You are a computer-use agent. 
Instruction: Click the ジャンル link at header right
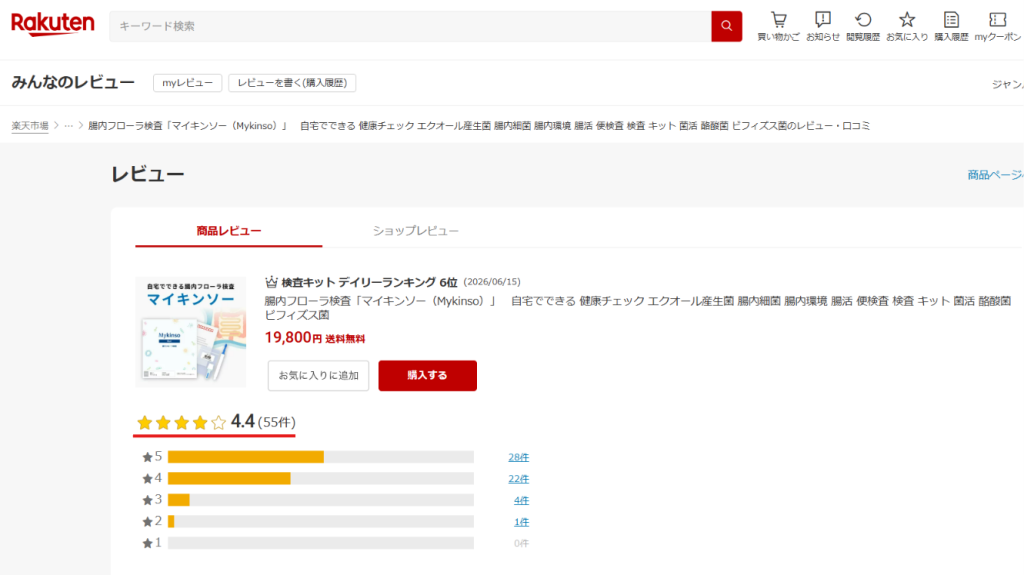coord(1007,84)
